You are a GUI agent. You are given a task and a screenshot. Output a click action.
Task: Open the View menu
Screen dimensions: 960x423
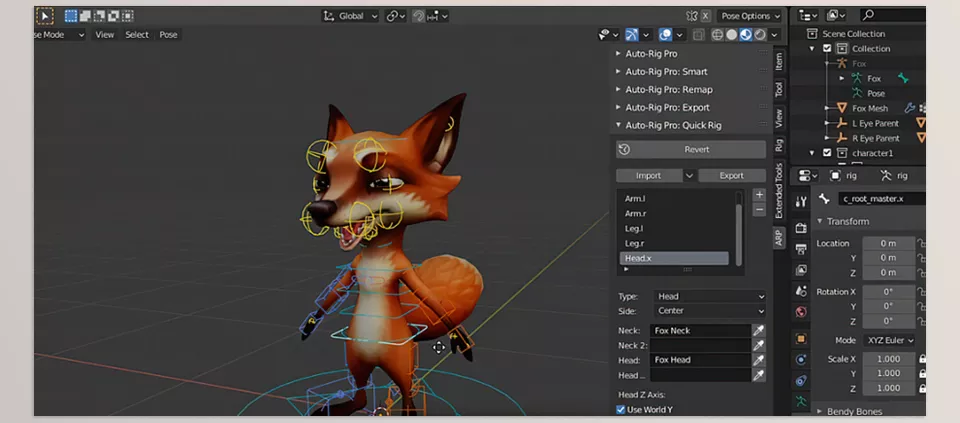click(105, 35)
